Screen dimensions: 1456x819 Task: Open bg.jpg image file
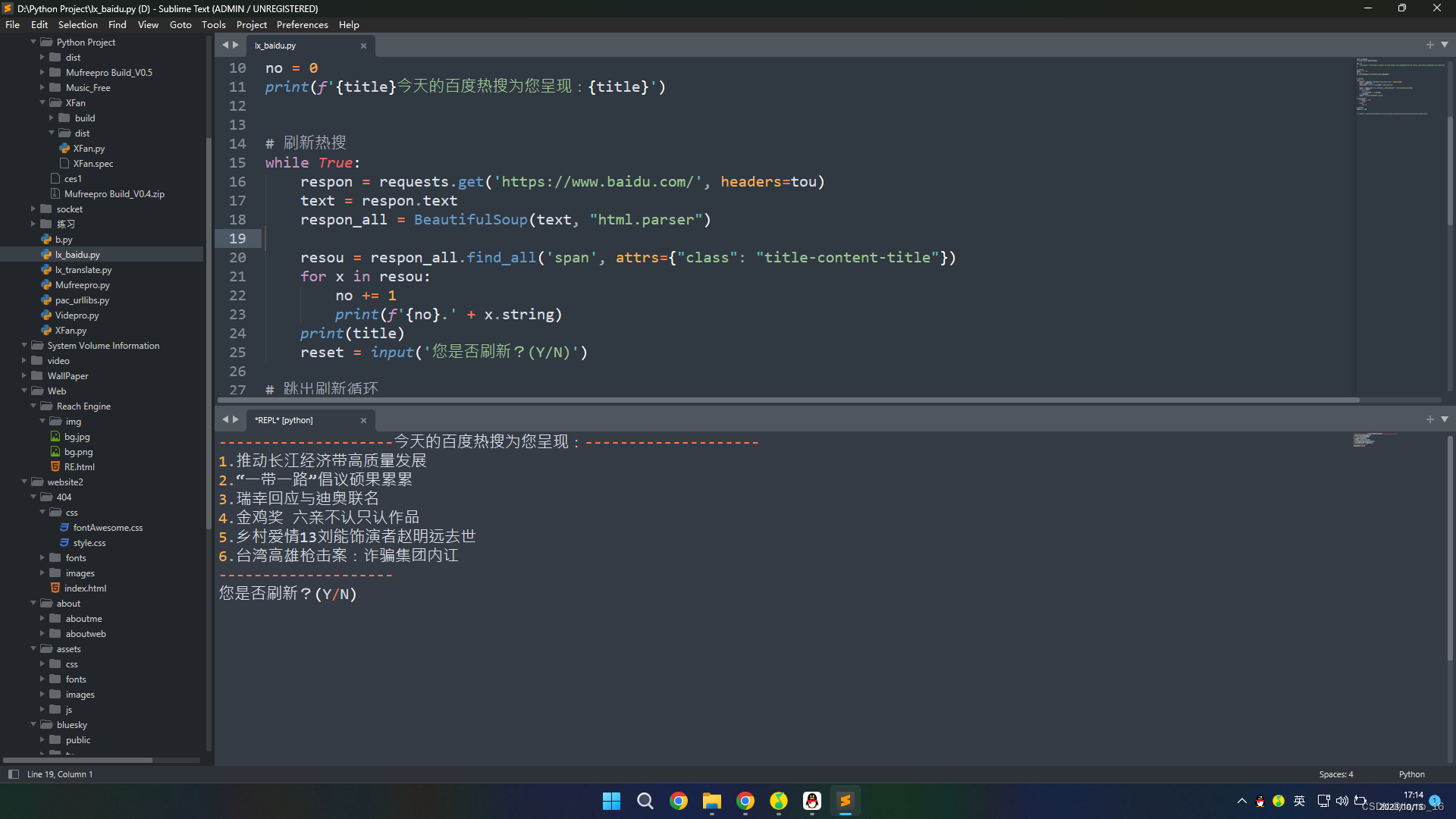77,437
